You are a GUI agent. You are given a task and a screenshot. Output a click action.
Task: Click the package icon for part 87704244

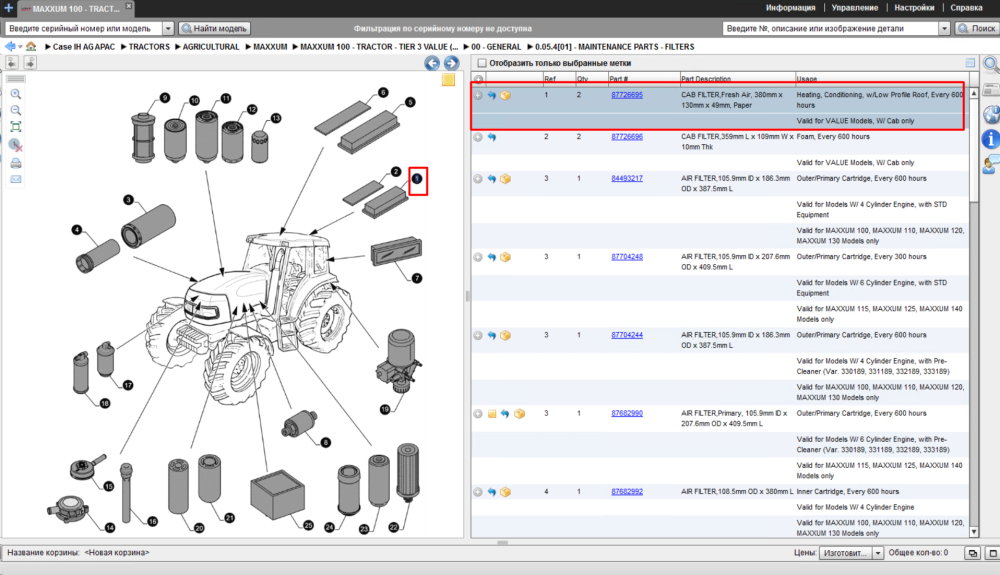(x=506, y=335)
